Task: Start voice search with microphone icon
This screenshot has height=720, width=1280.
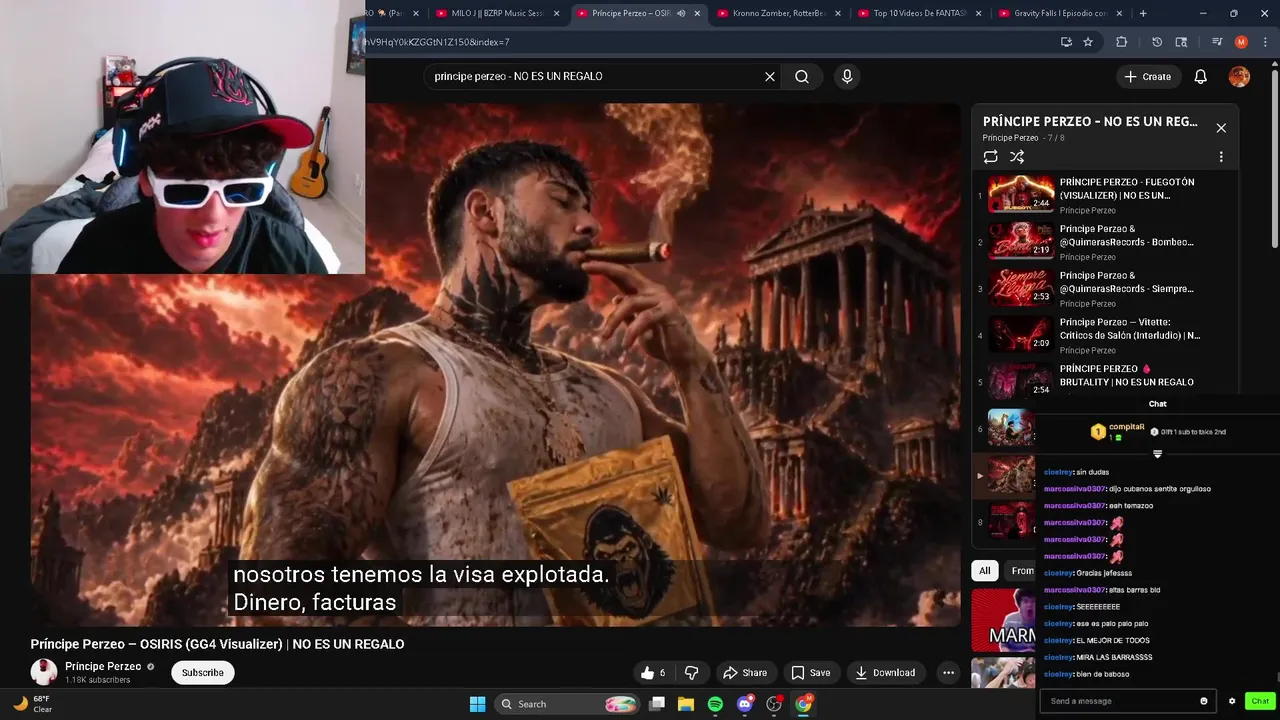Action: pyautogui.click(x=847, y=76)
